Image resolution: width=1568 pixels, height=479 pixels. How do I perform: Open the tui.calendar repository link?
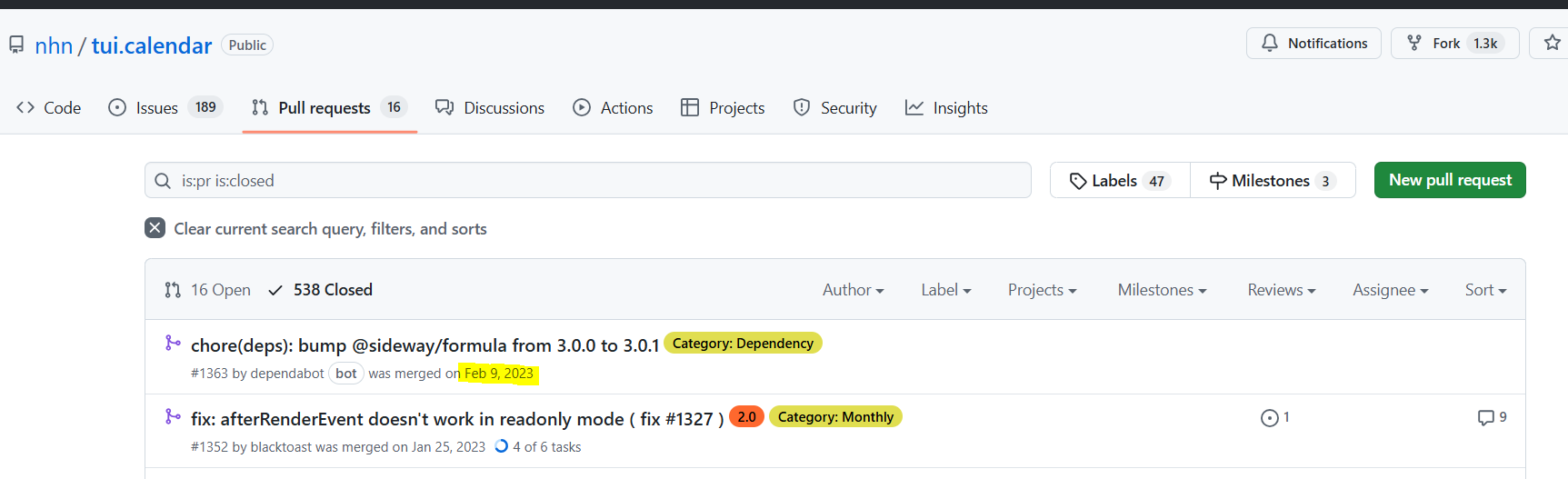pyautogui.click(x=152, y=45)
